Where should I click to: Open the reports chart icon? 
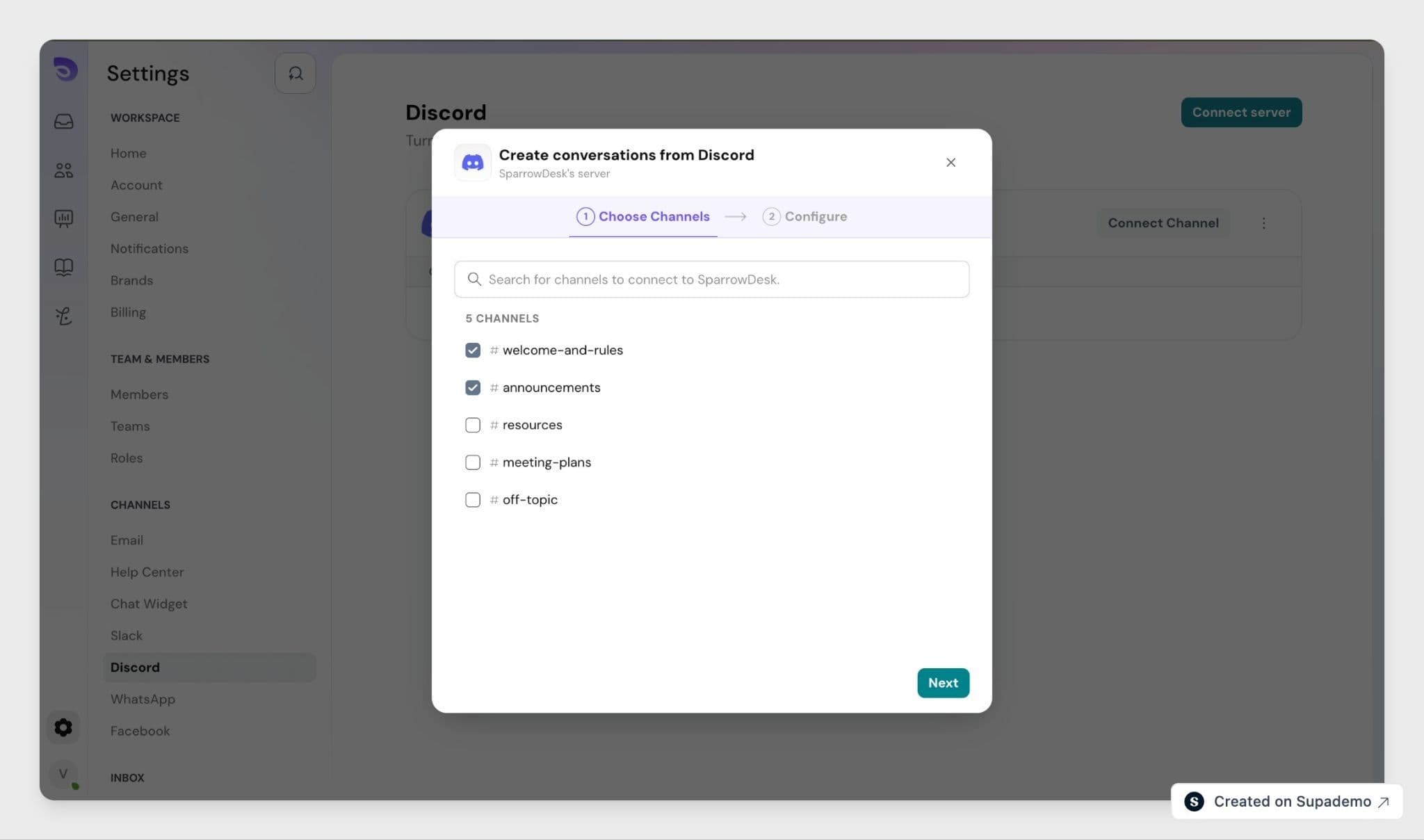[x=64, y=218]
